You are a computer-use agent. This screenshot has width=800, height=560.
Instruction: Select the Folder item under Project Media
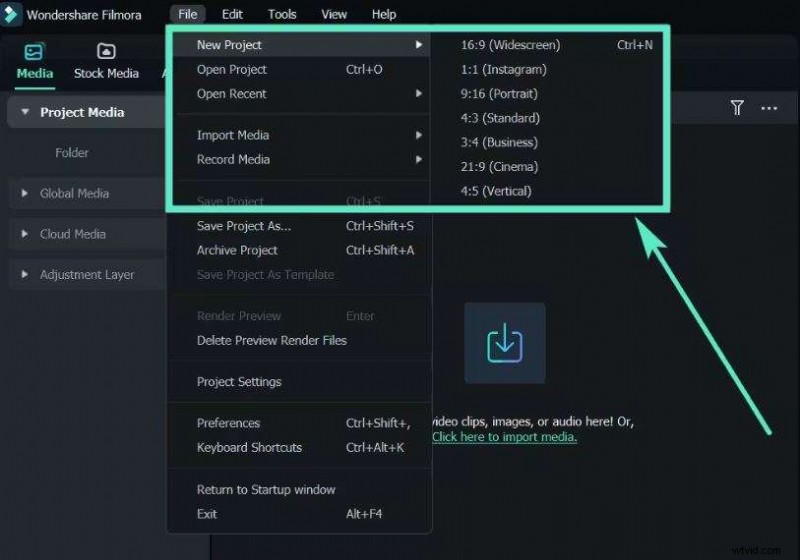pyautogui.click(x=72, y=152)
